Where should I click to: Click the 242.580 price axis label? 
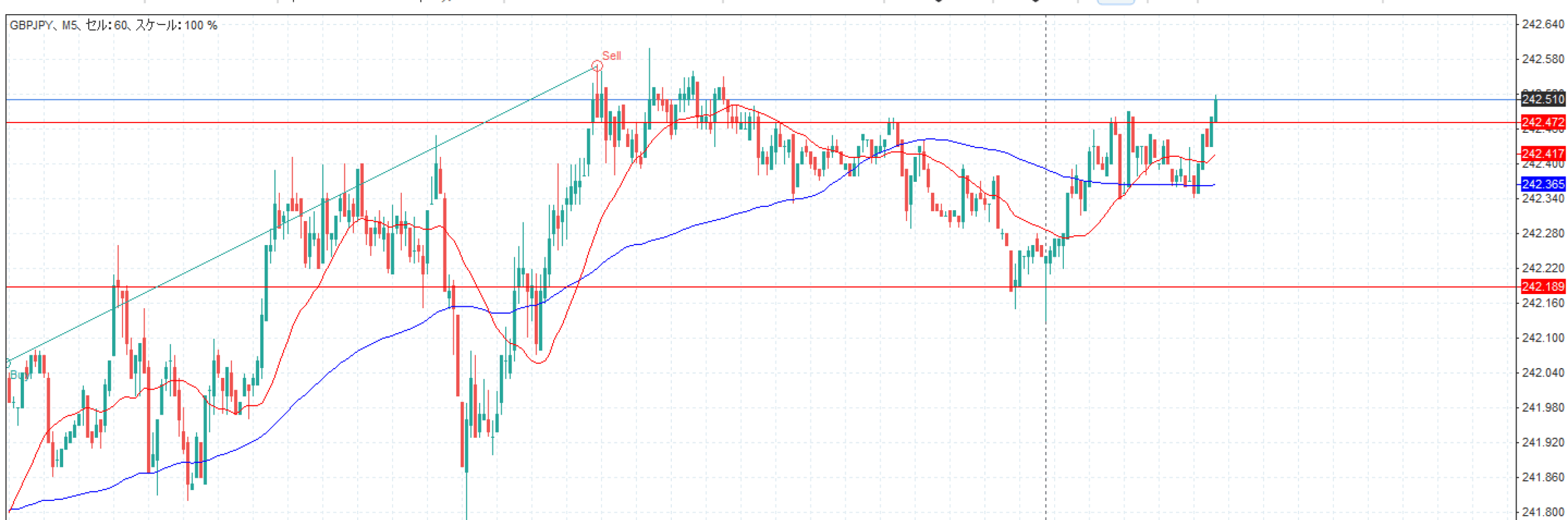pyautogui.click(x=1542, y=59)
